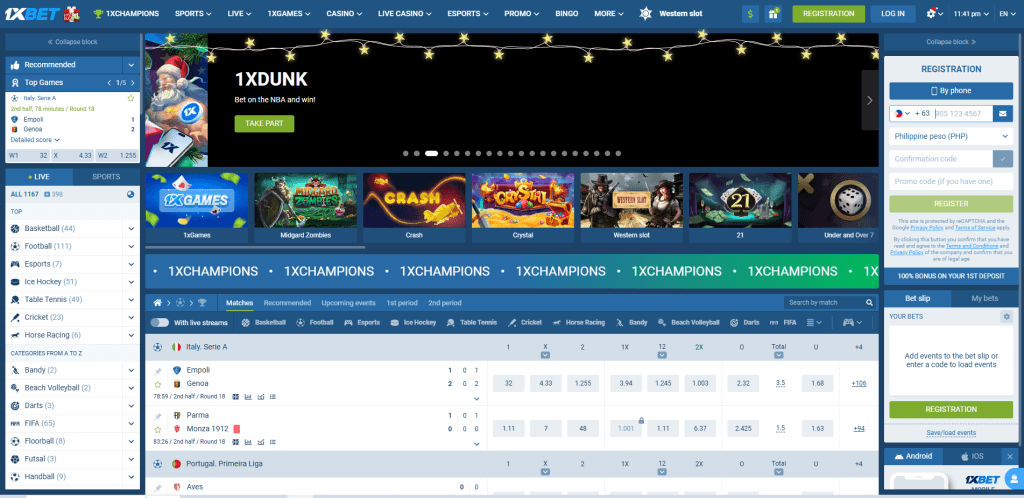Filter matches by Darts
Image resolution: width=1024 pixels, height=498 pixels.
(744, 322)
